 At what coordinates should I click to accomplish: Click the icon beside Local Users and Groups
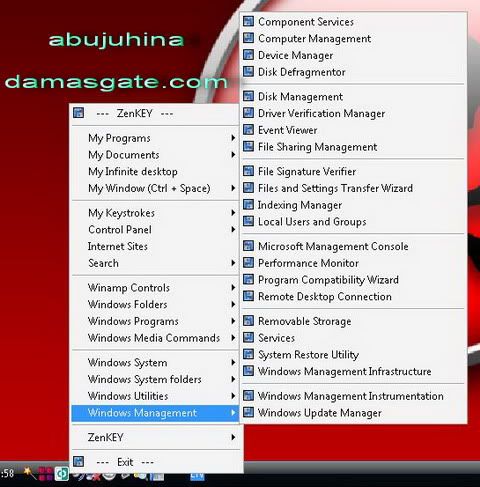pyautogui.click(x=248, y=221)
